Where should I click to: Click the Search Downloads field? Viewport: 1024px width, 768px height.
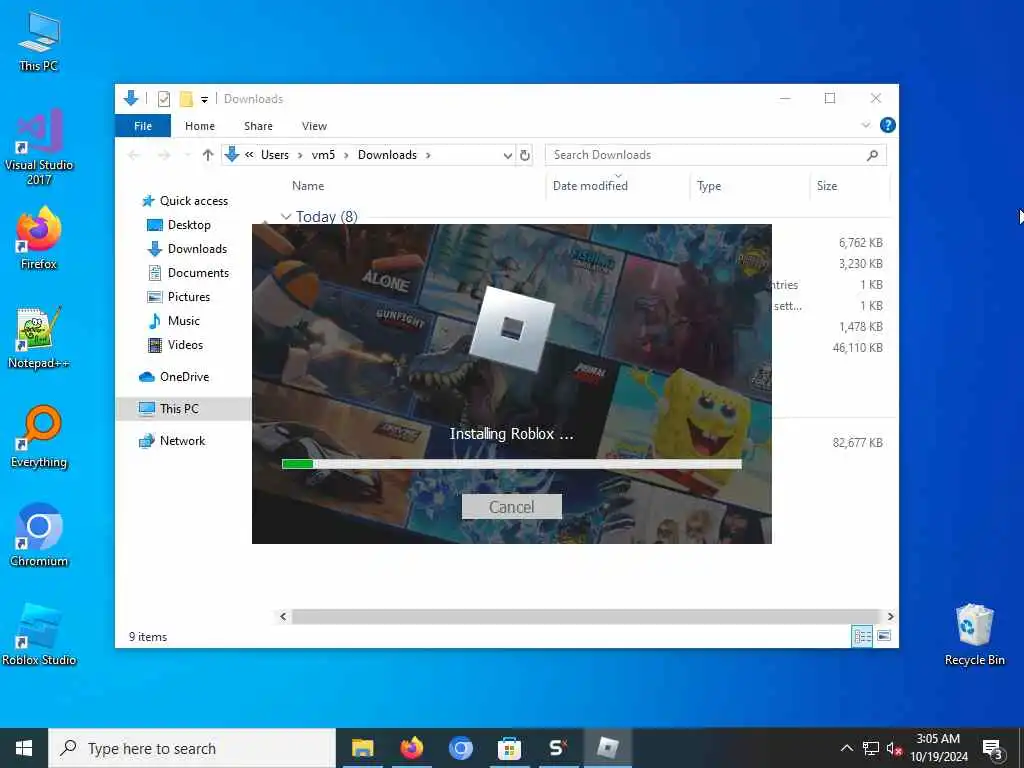click(715, 155)
